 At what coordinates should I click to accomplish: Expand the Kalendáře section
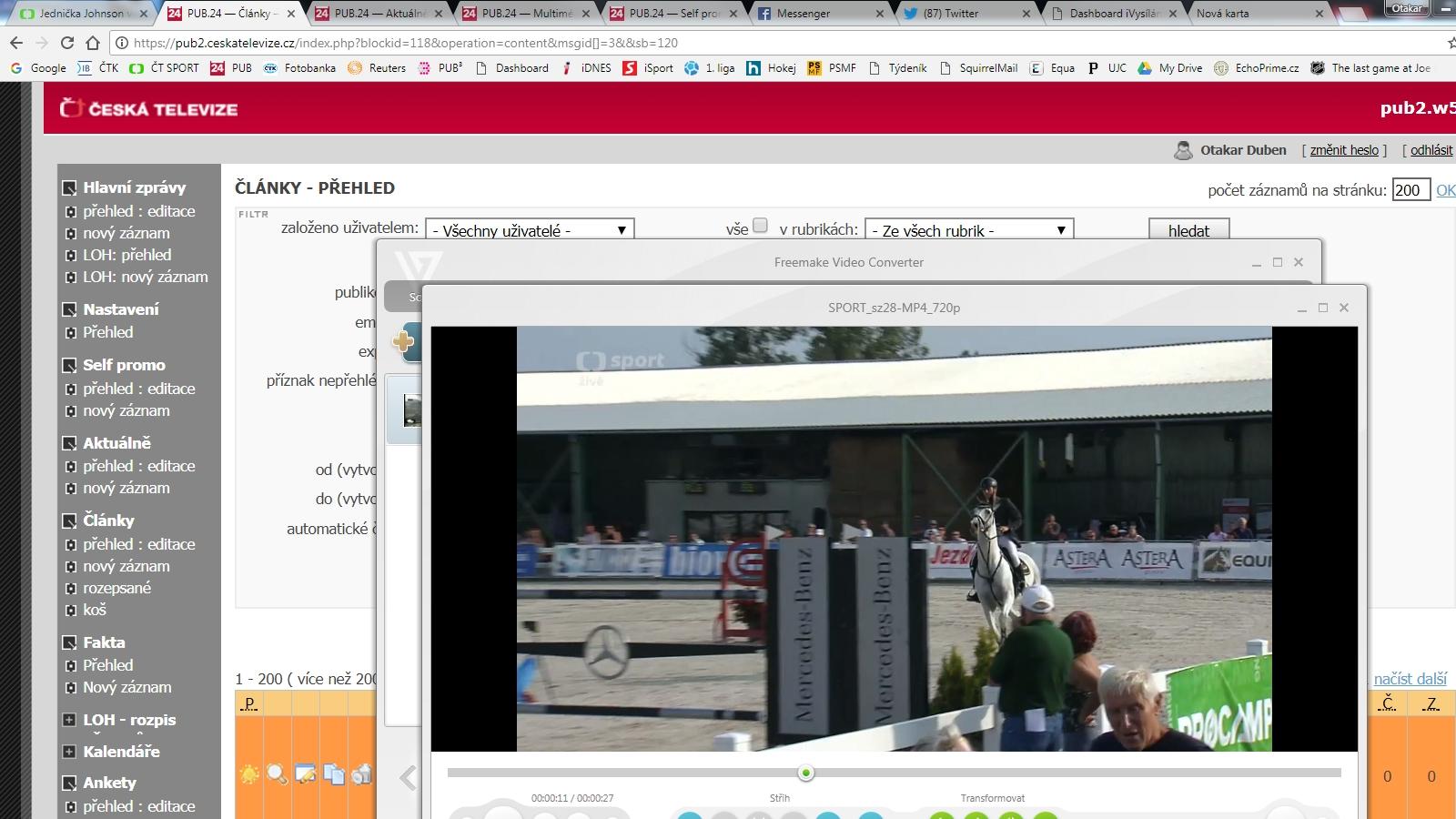(69, 752)
